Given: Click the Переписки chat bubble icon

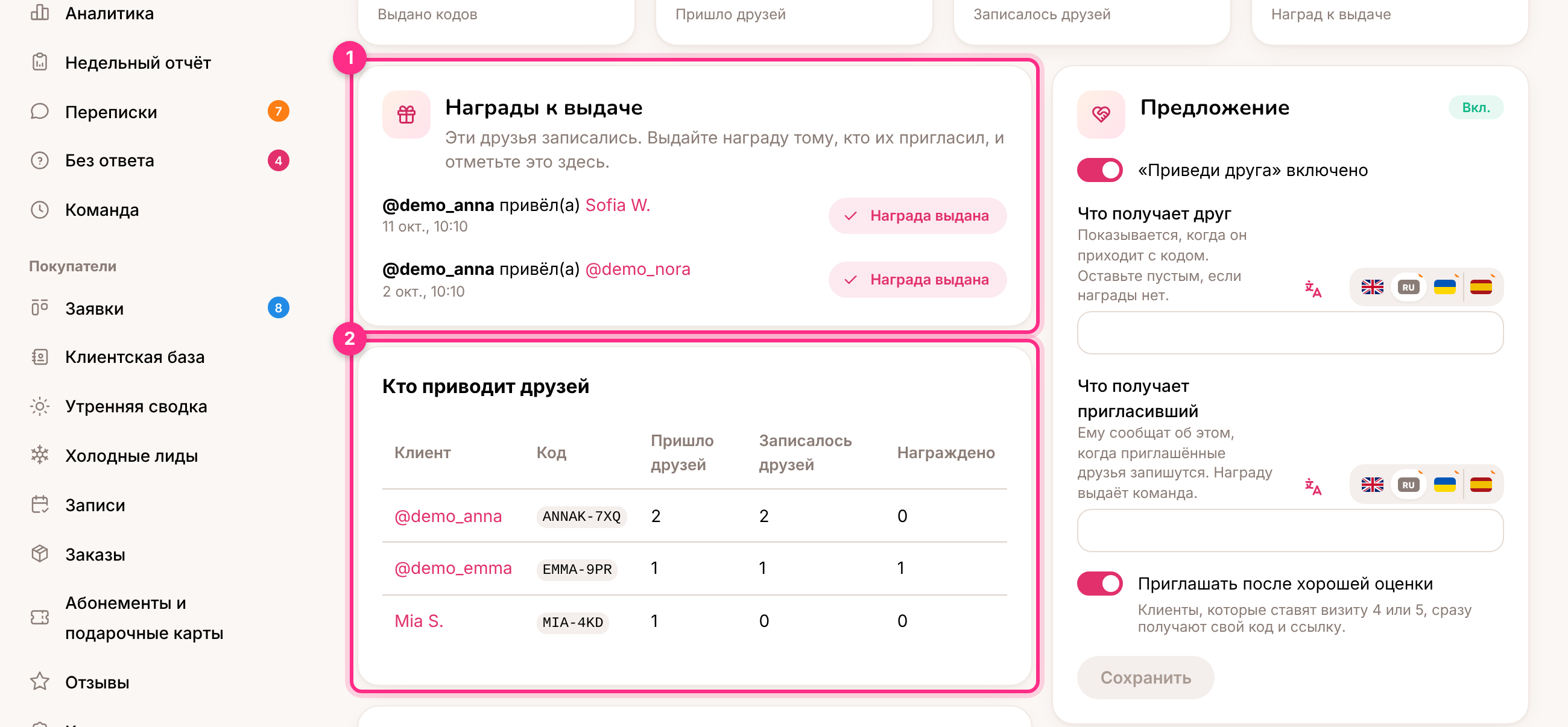Looking at the screenshot, I should pyautogui.click(x=40, y=112).
